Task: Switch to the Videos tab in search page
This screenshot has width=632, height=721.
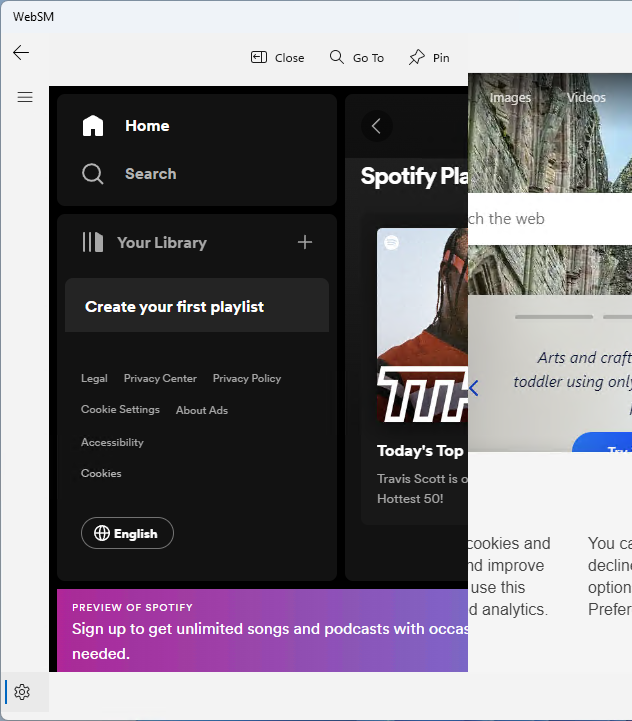Action: (x=586, y=97)
